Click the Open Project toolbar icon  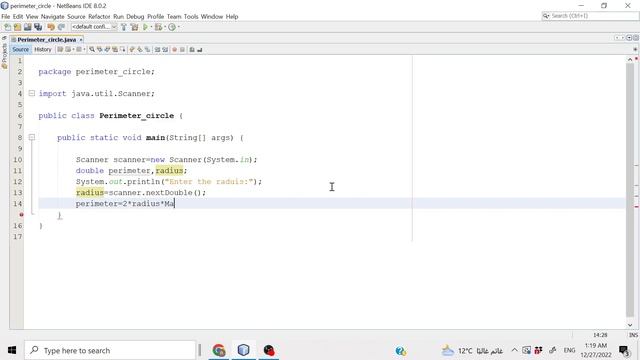(x=27, y=27)
